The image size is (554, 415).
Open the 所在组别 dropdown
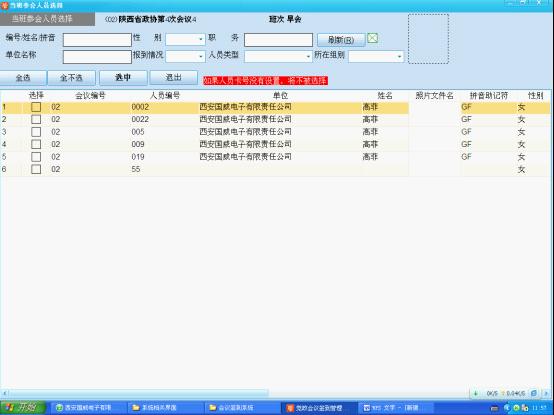pos(376,57)
